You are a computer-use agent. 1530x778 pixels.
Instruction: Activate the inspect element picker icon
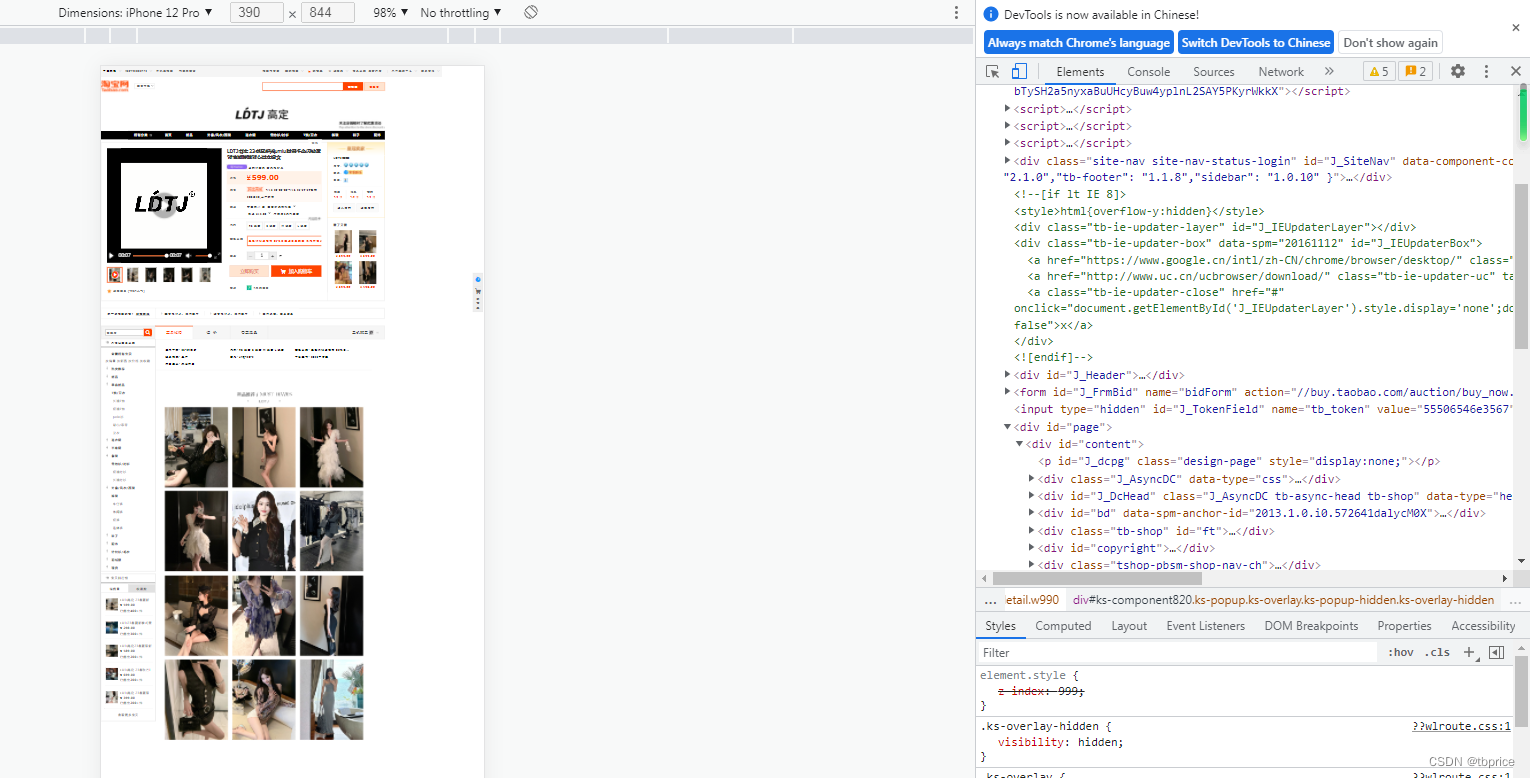(993, 71)
